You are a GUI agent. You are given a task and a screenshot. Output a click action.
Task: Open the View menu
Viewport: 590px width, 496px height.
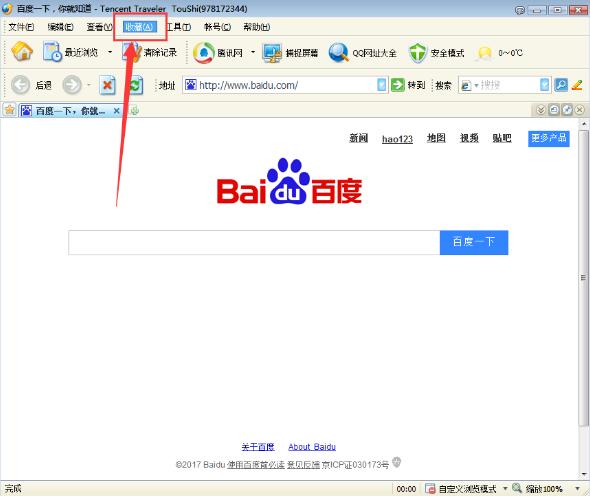99,27
